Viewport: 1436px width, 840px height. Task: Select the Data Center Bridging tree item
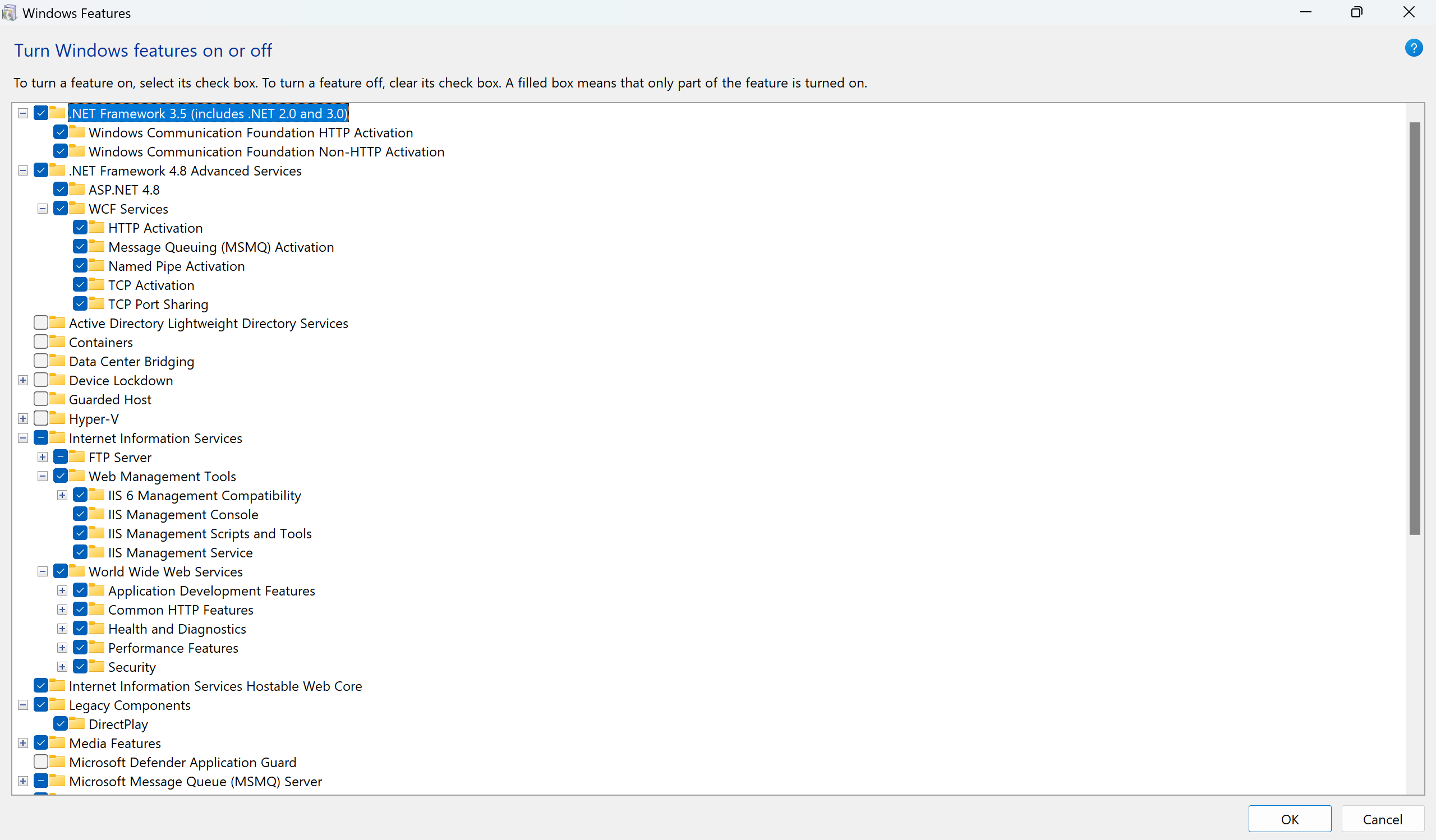coord(132,361)
